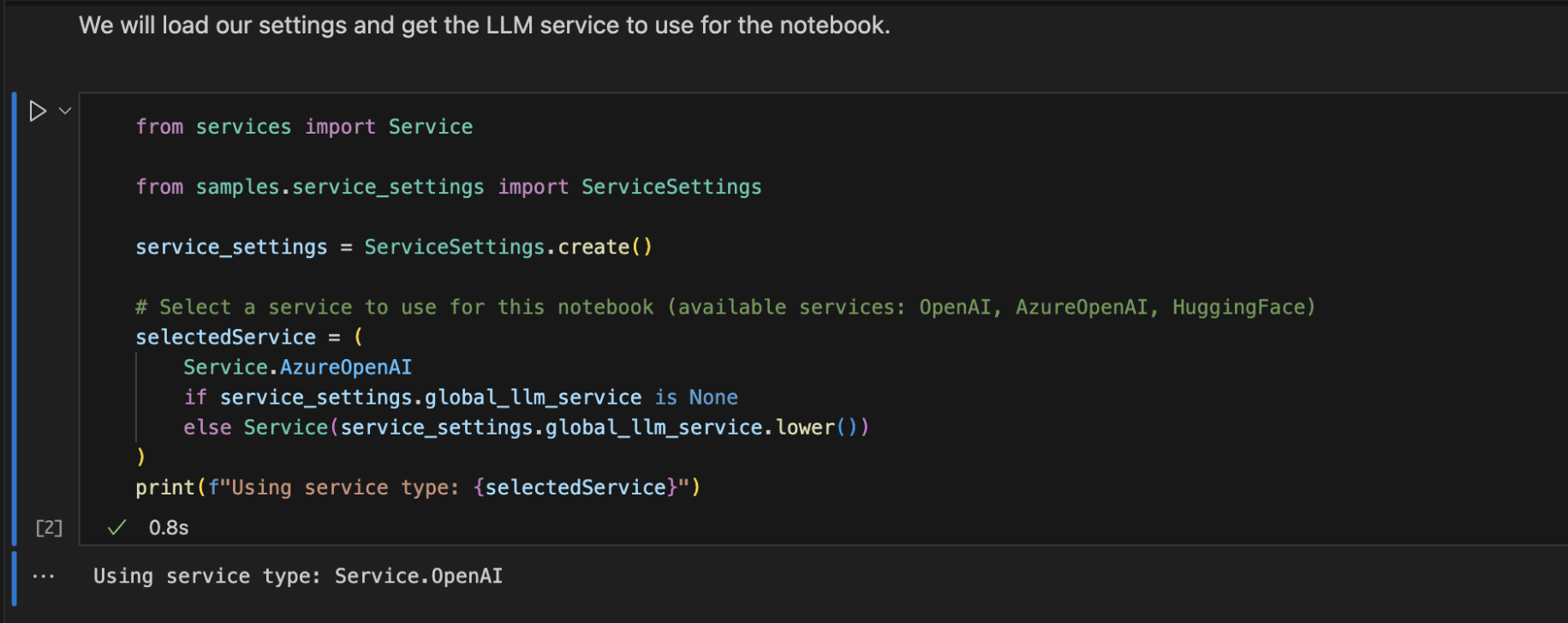Click 'Service.AzureOpenAI' in the code
Screen dimensions: 1568x623
(297, 368)
